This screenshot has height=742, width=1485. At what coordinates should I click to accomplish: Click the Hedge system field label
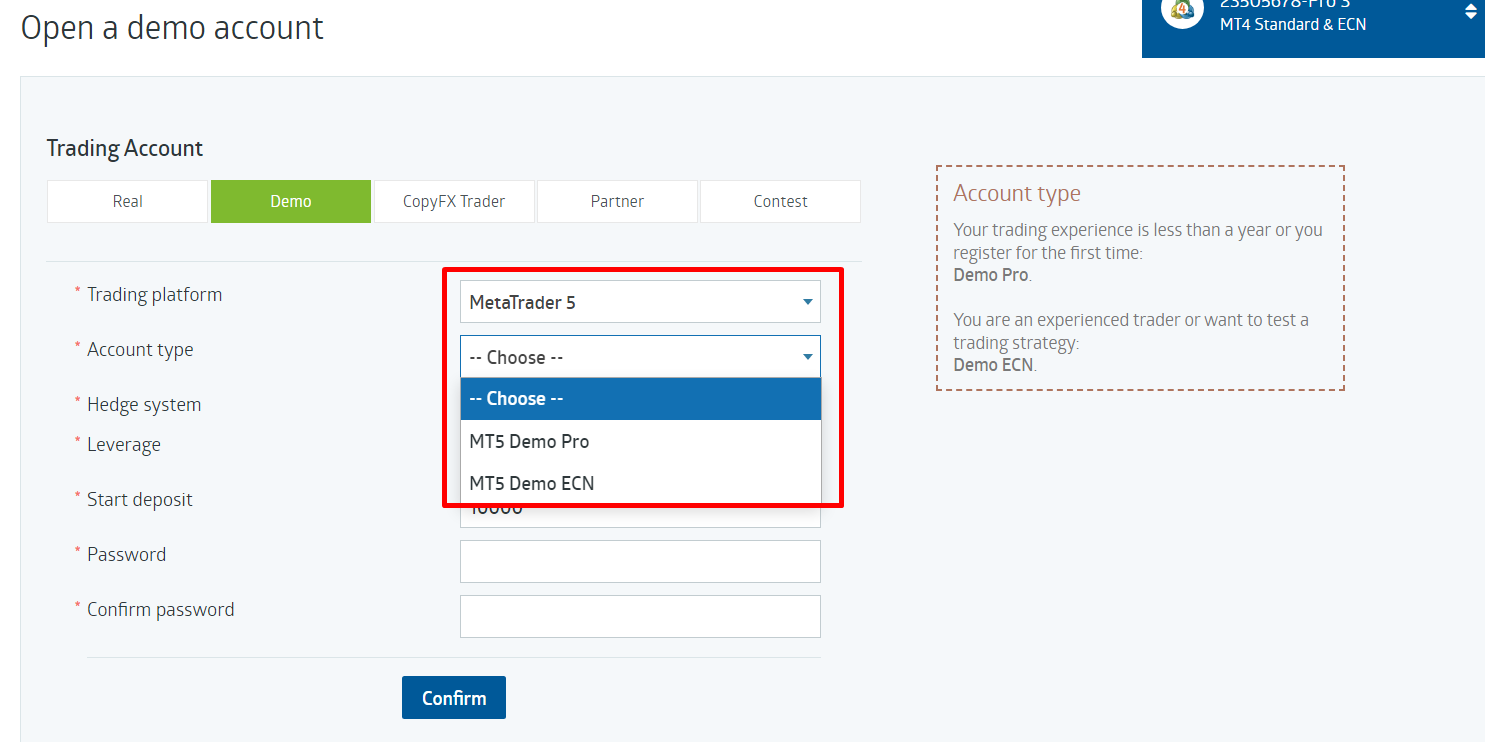144,405
